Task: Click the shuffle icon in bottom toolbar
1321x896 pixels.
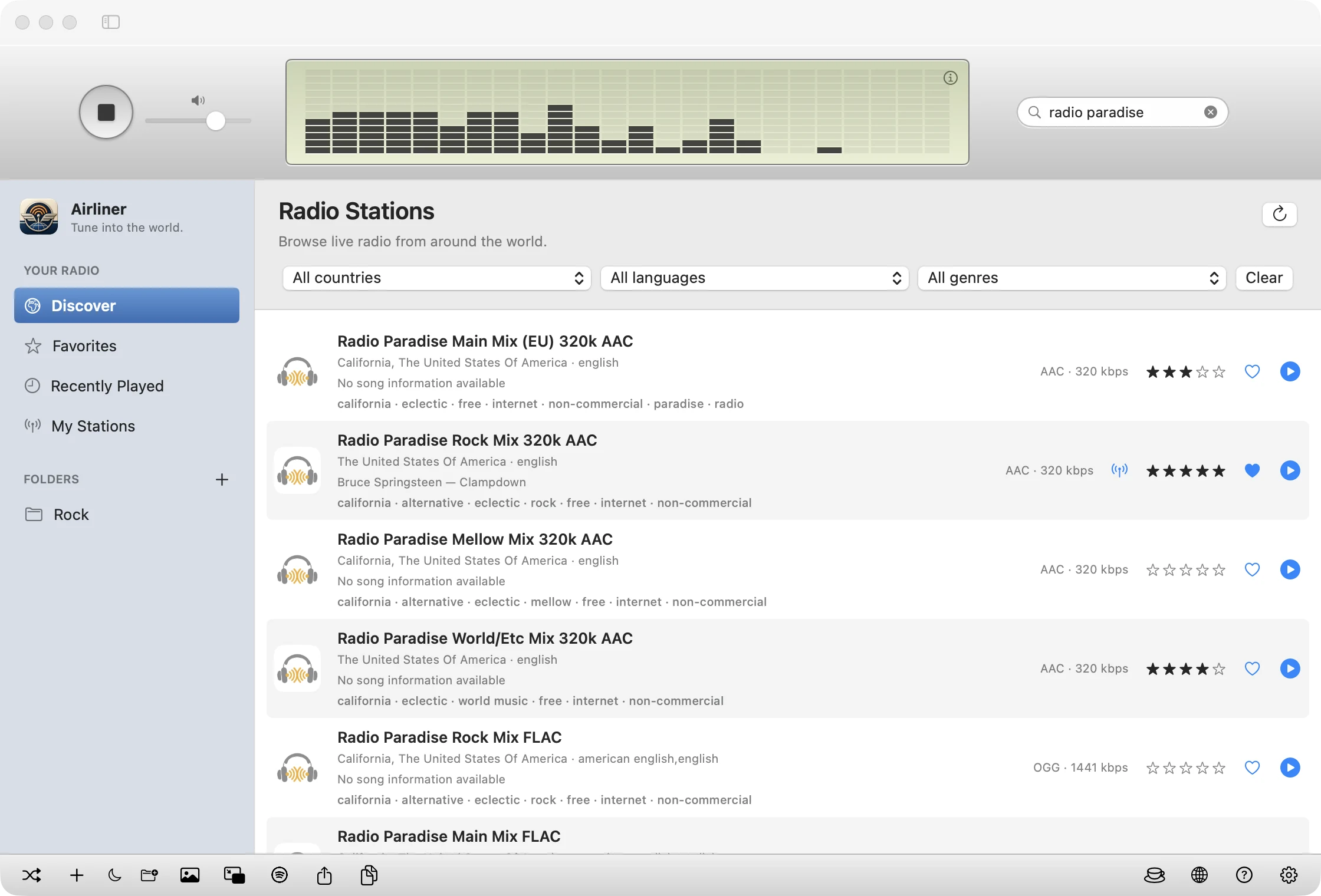Action: pos(32,875)
